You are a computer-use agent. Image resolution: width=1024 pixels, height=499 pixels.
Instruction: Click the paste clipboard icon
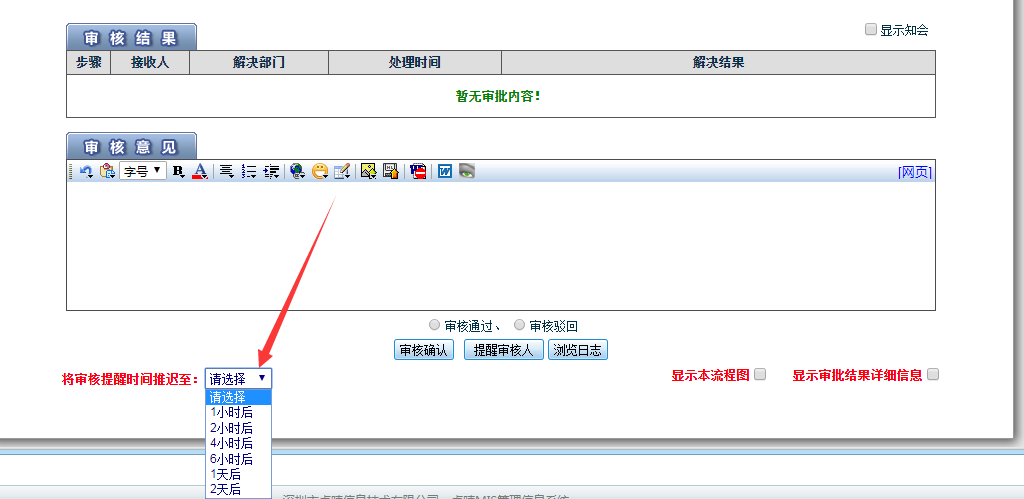(x=107, y=172)
